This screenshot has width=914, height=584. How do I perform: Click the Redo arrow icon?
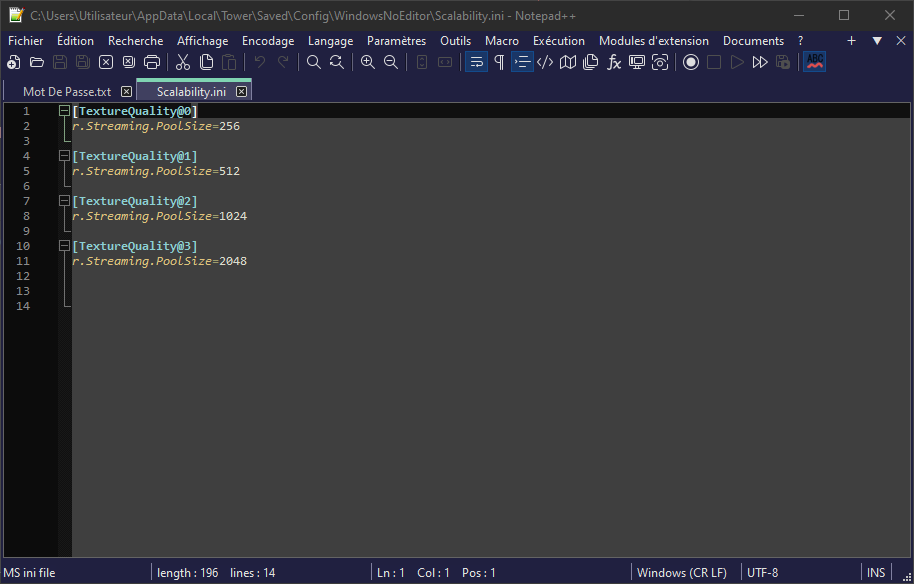pos(283,62)
